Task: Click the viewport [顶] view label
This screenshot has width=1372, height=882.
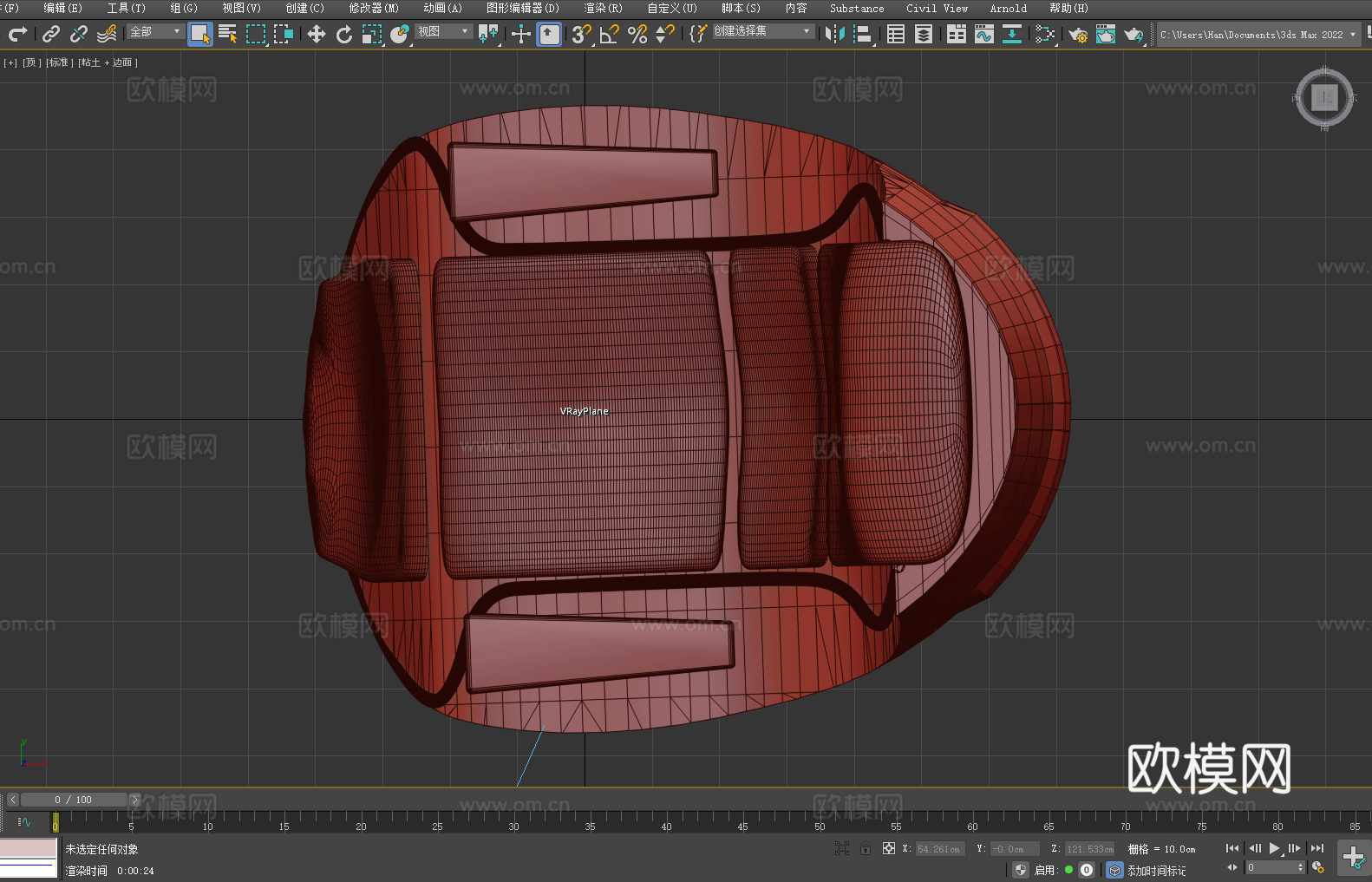Action: (32, 62)
